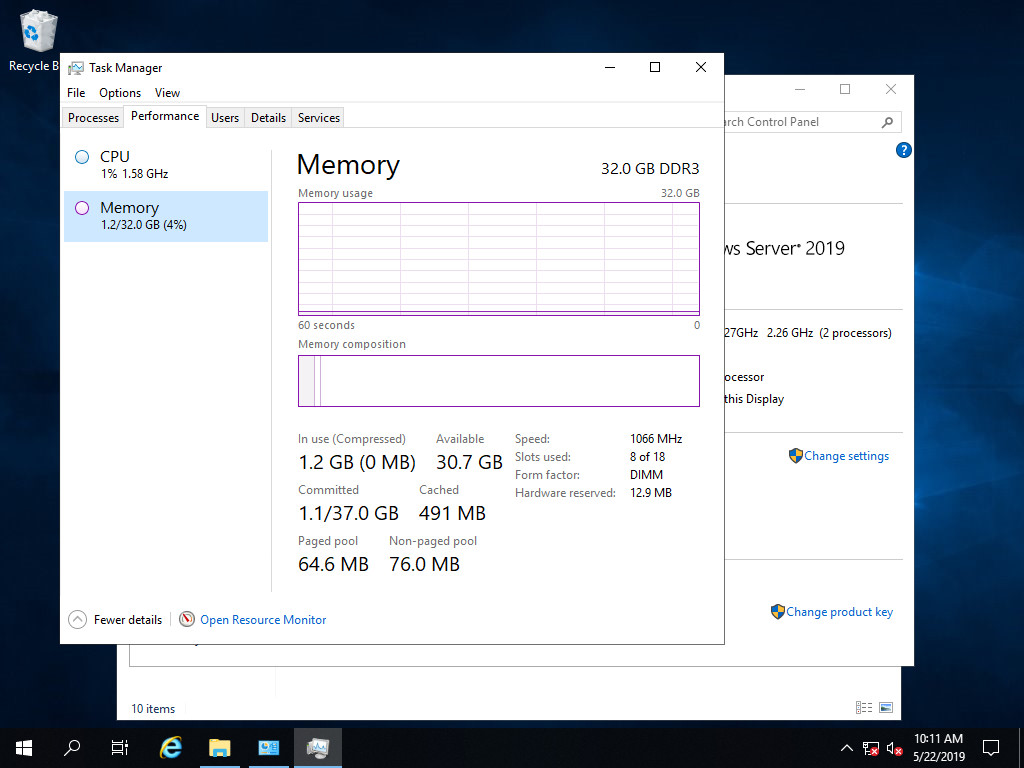Open Internet Explorer from the taskbar
This screenshot has width=1024, height=768.
[x=171, y=747]
